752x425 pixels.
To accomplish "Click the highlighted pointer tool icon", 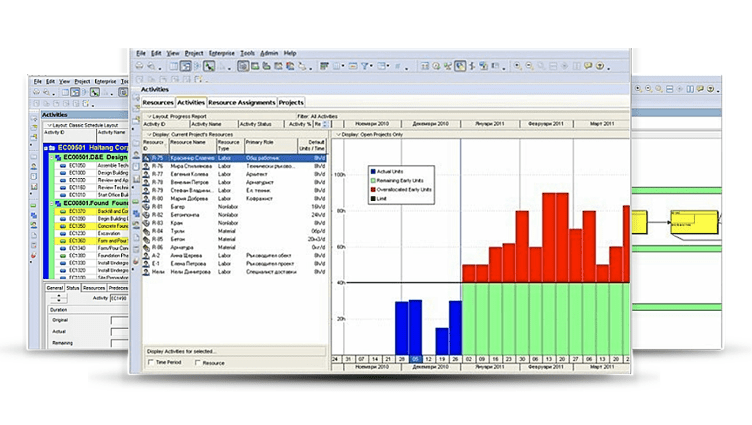I will coord(210,66).
